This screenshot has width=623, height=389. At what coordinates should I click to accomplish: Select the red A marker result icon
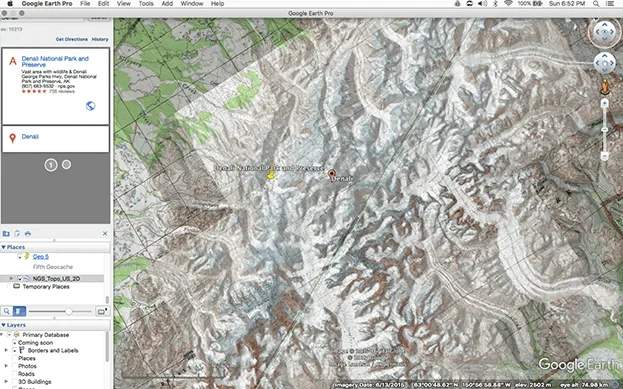pyautogui.click(x=13, y=61)
